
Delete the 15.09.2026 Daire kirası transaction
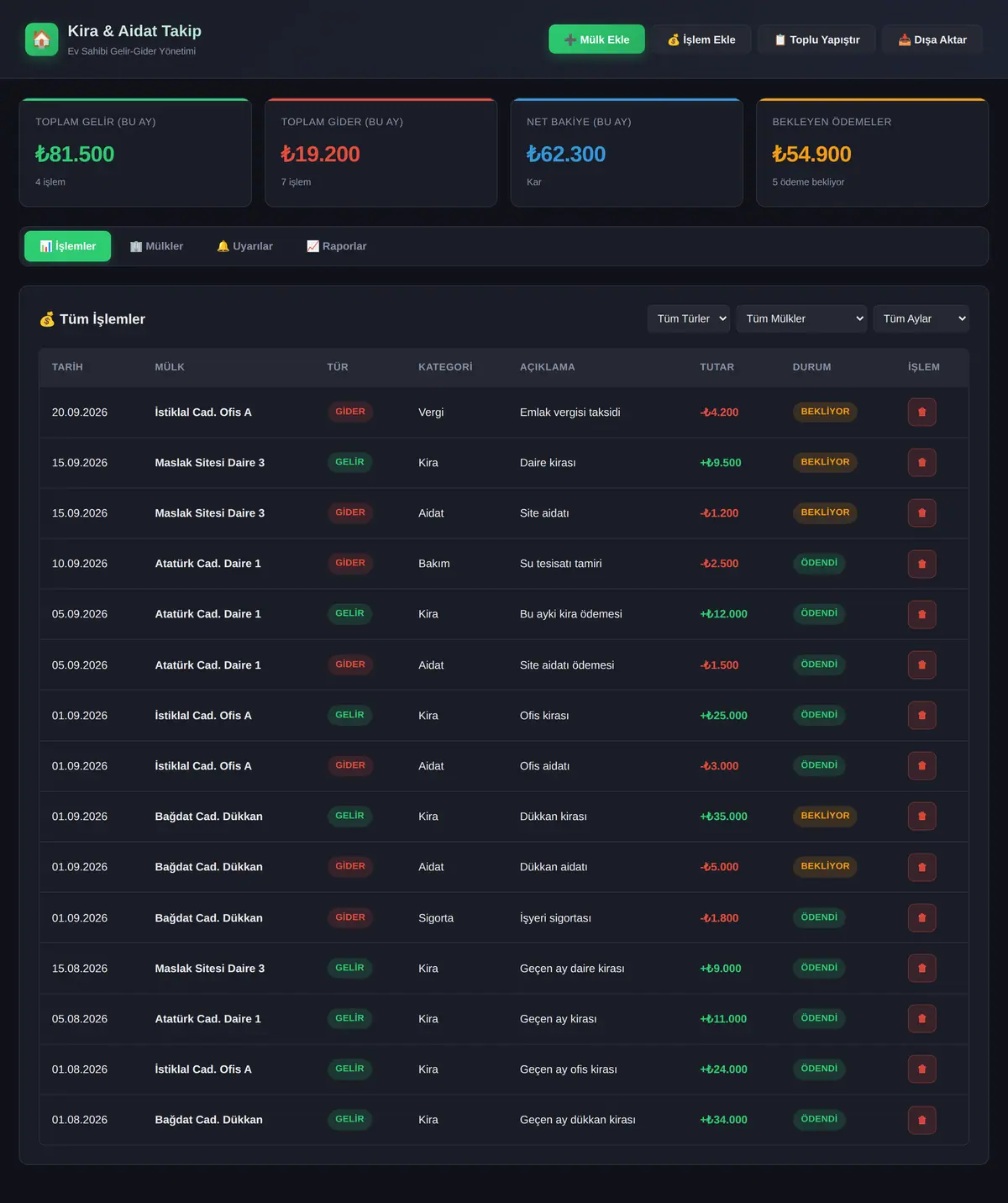pyautogui.click(x=921, y=462)
